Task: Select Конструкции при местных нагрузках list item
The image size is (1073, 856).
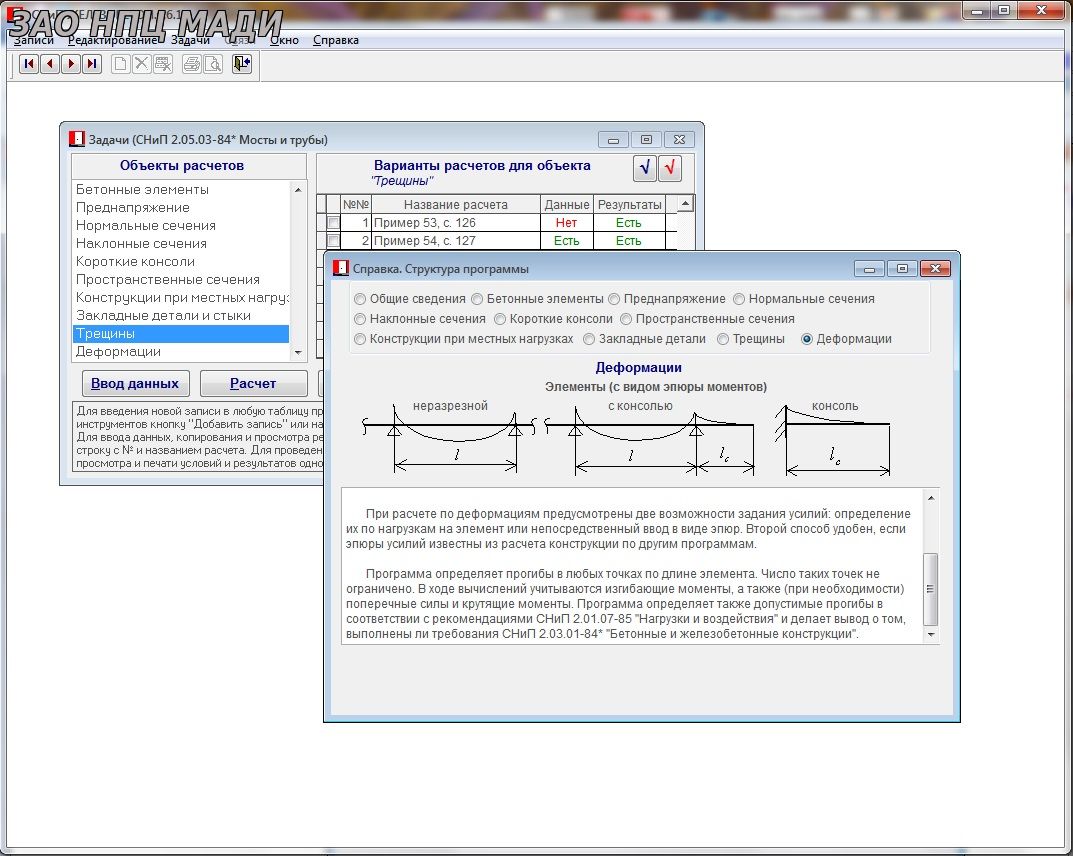Action: point(181,298)
